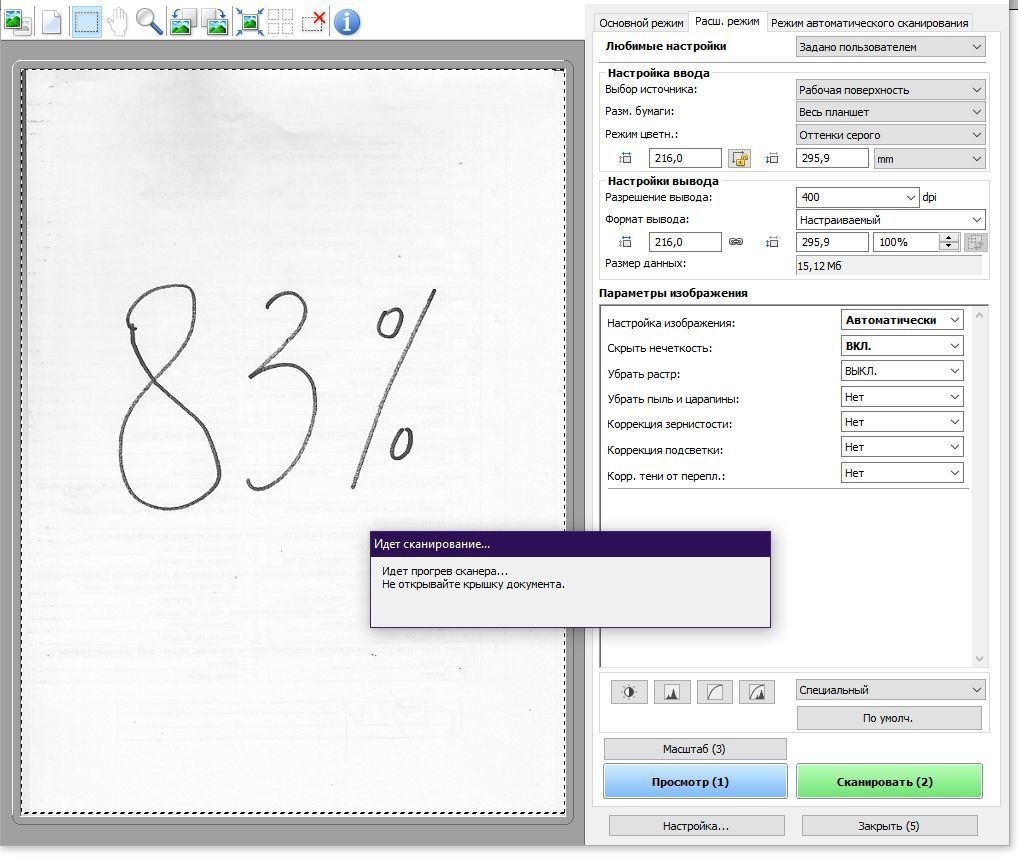Click output height field 295,9
Viewport: 1018px width, 858px height.
tap(832, 242)
